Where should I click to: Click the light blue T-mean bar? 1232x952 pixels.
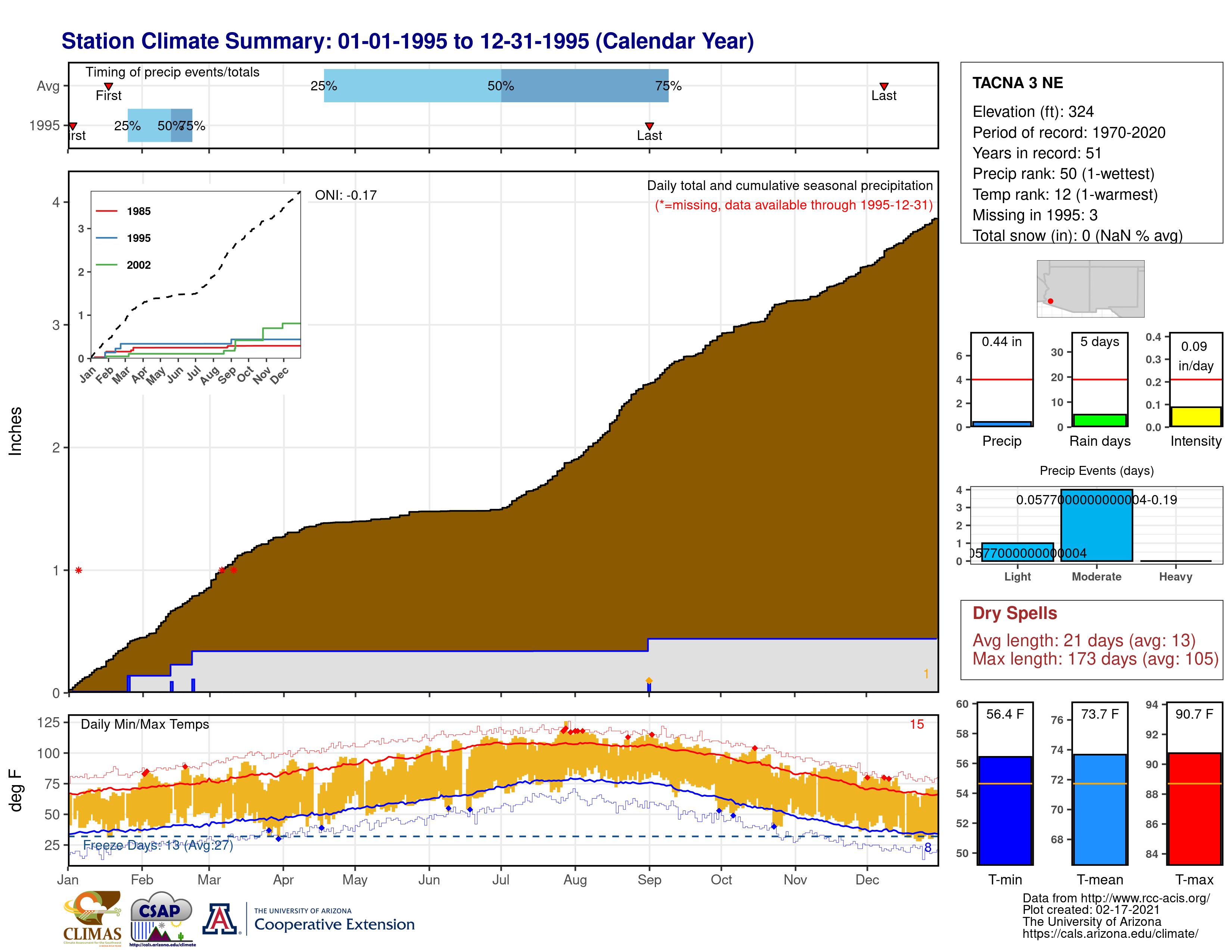[x=1100, y=809]
